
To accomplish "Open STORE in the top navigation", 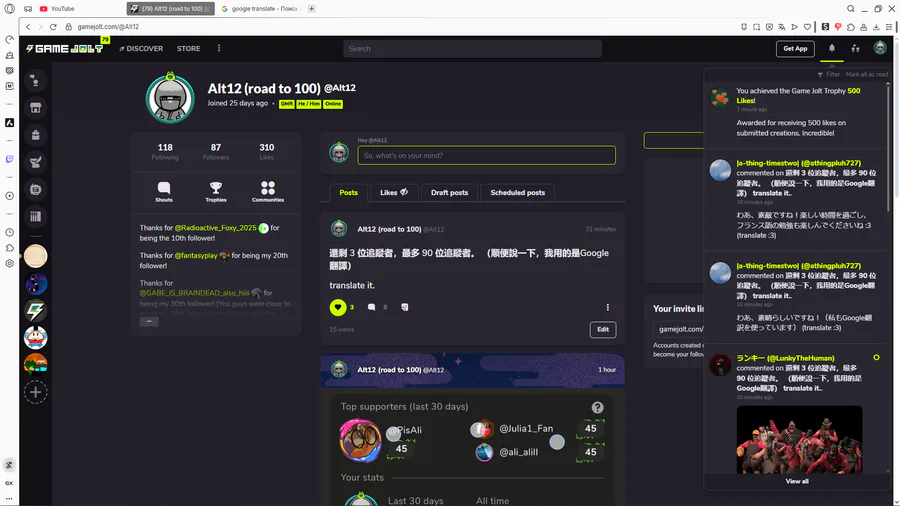I will click(188, 49).
